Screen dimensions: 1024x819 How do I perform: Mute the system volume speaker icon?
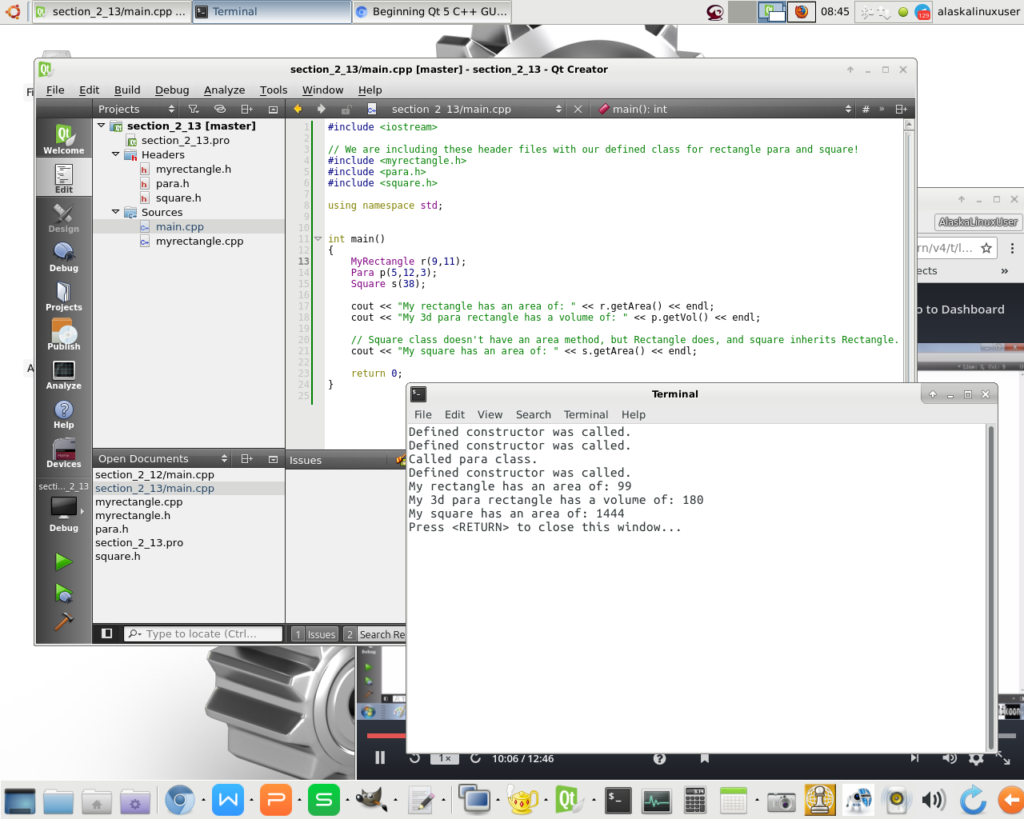[933, 800]
